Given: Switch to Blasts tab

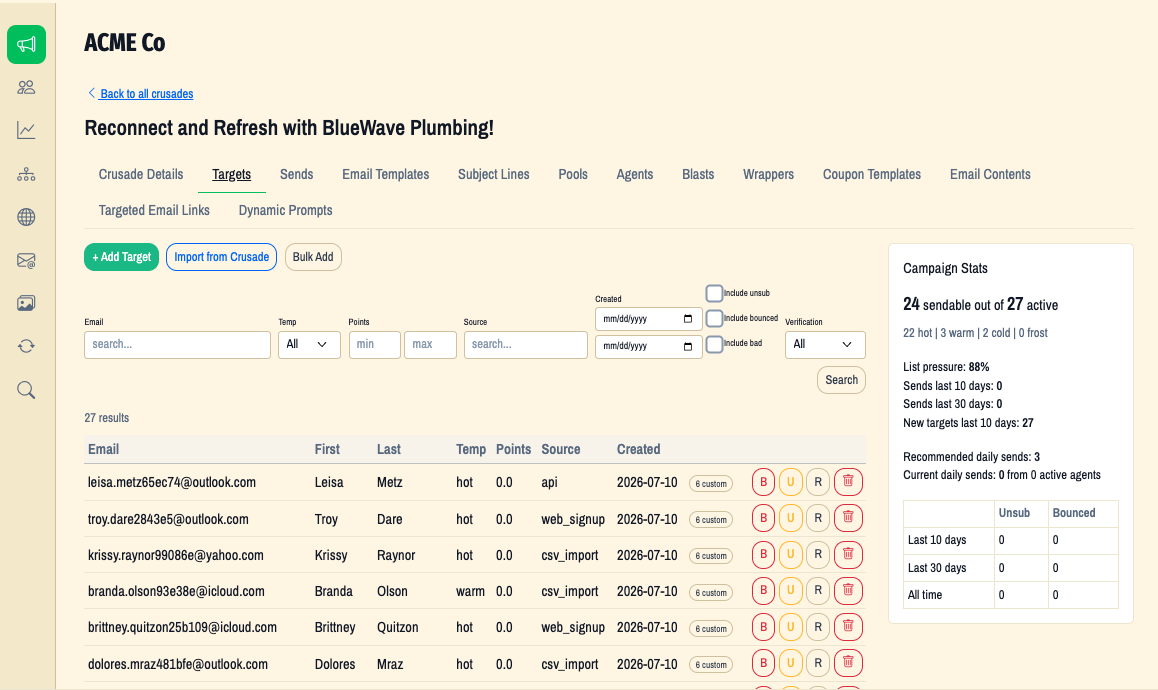Looking at the screenshot, I should 698,174.
